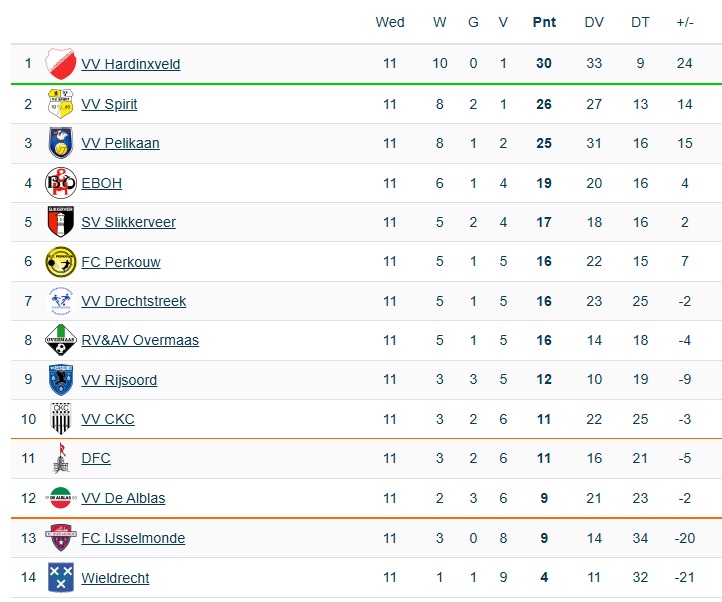Select the VV Pelikaan team name

[120, 143]
